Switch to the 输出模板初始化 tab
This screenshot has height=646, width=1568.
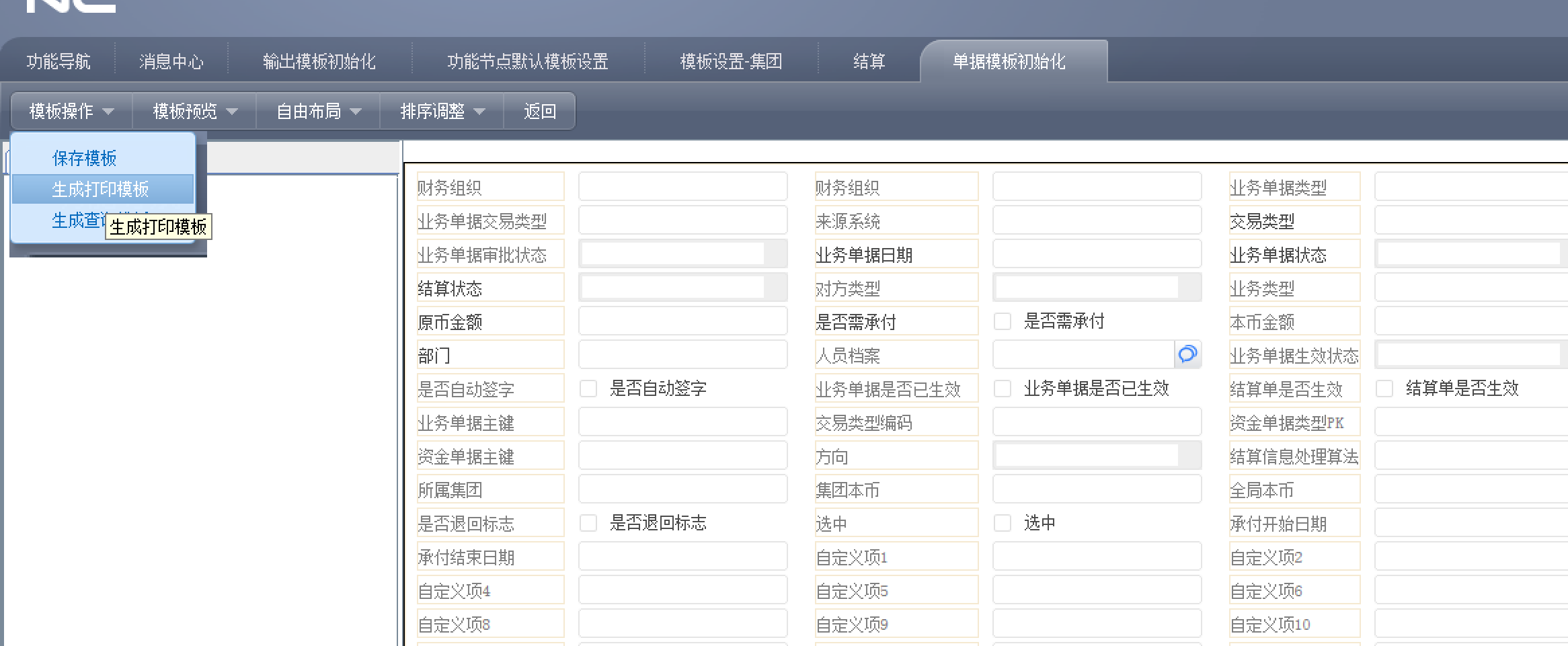319,62
